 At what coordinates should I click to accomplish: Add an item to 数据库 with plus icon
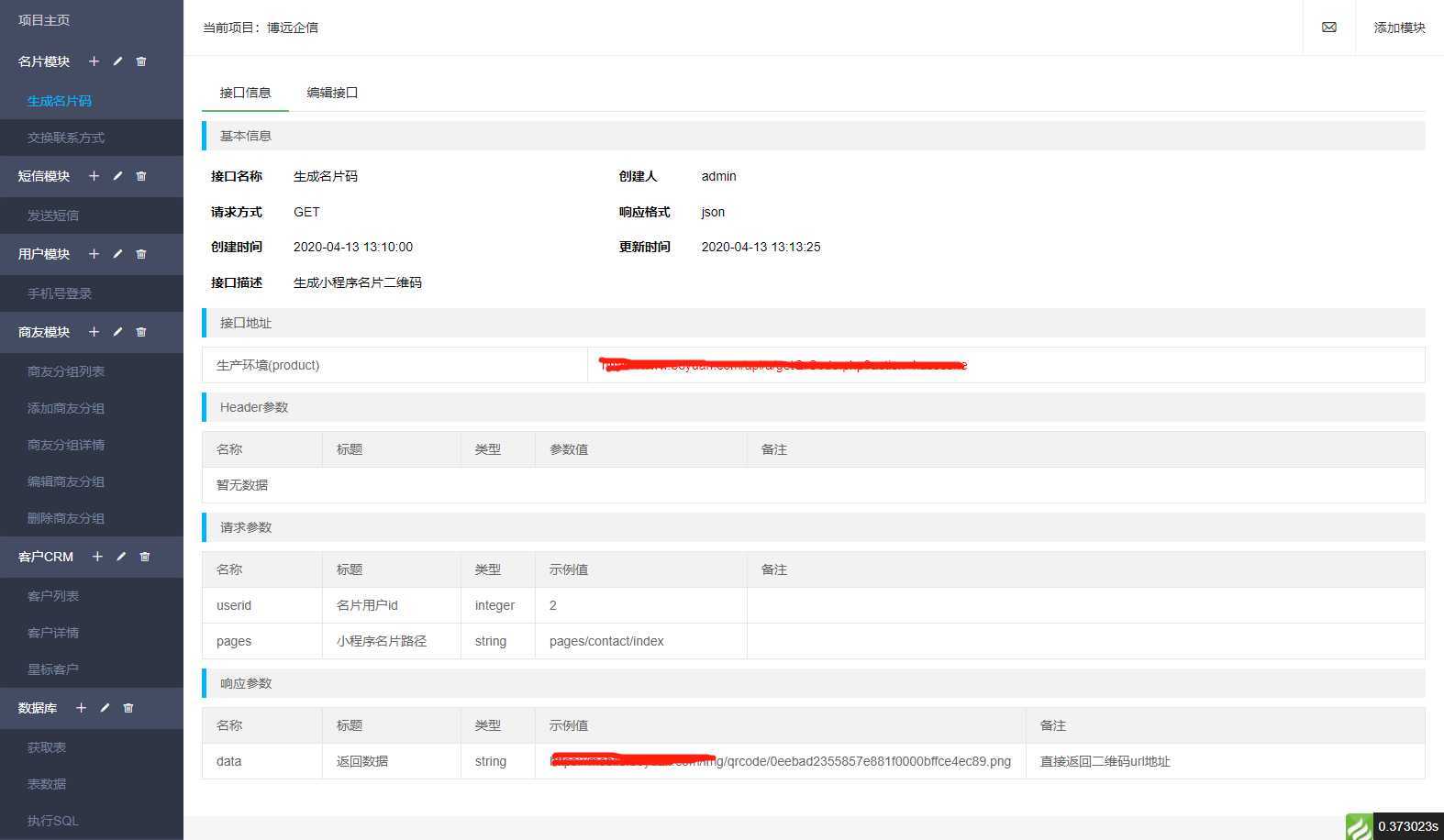(x=81, y=708)
